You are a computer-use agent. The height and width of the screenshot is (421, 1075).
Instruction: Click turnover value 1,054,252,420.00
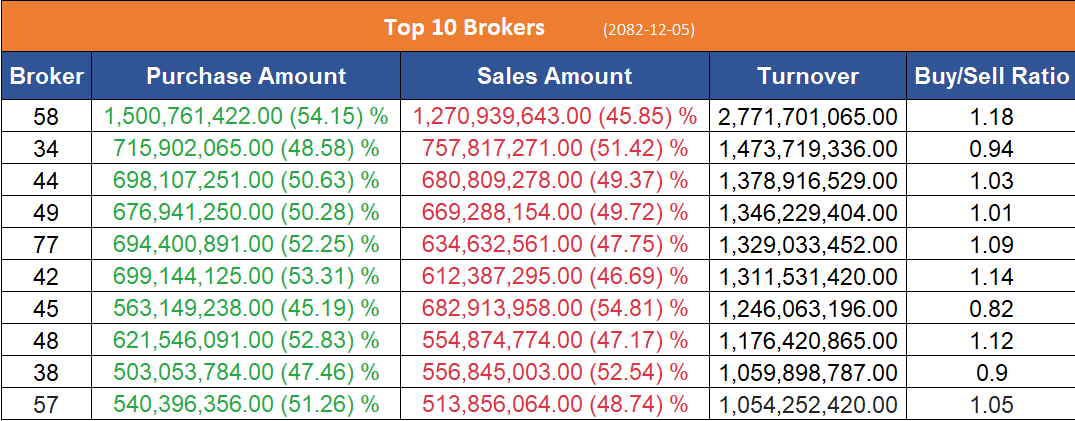click(x=807, y=405)
